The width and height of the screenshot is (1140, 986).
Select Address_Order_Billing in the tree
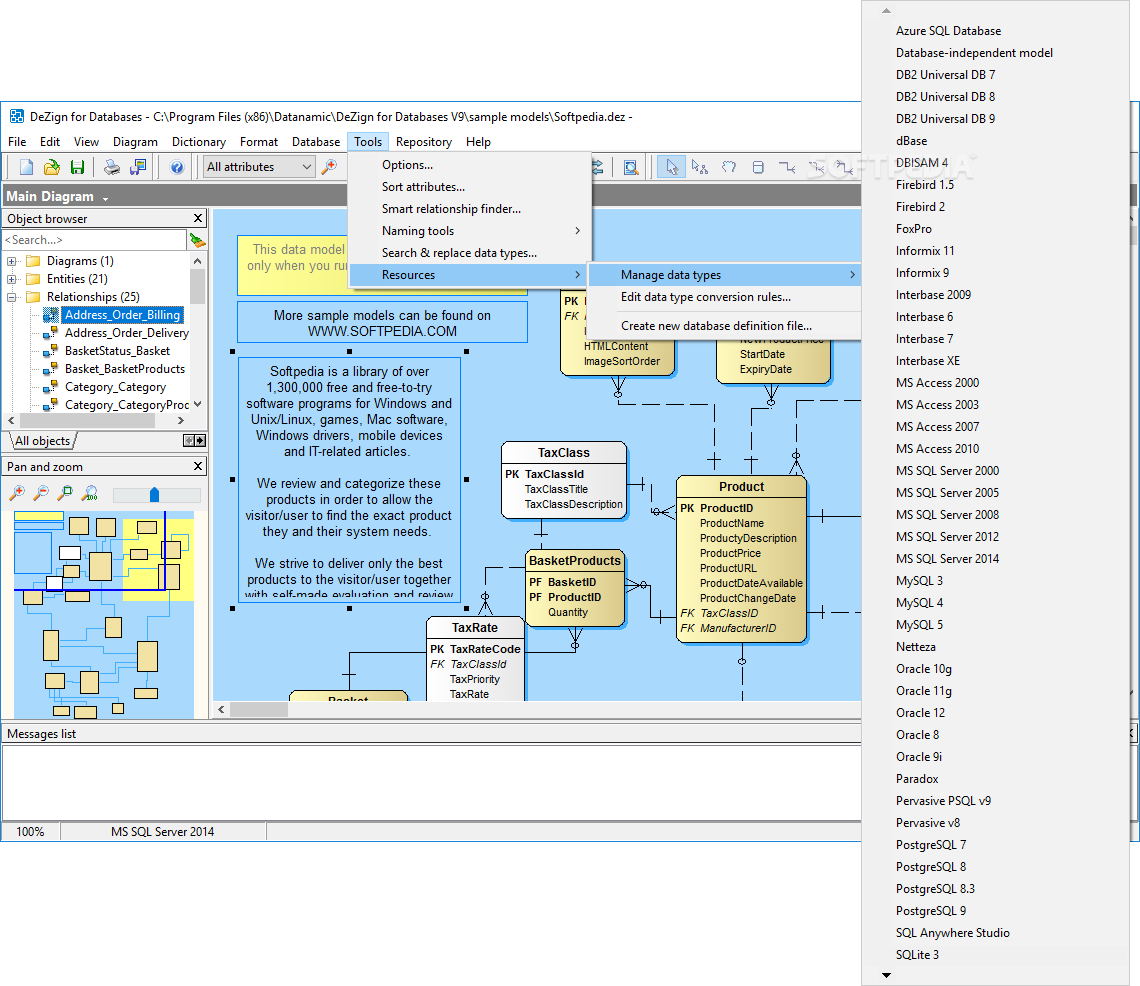[121, 315]
